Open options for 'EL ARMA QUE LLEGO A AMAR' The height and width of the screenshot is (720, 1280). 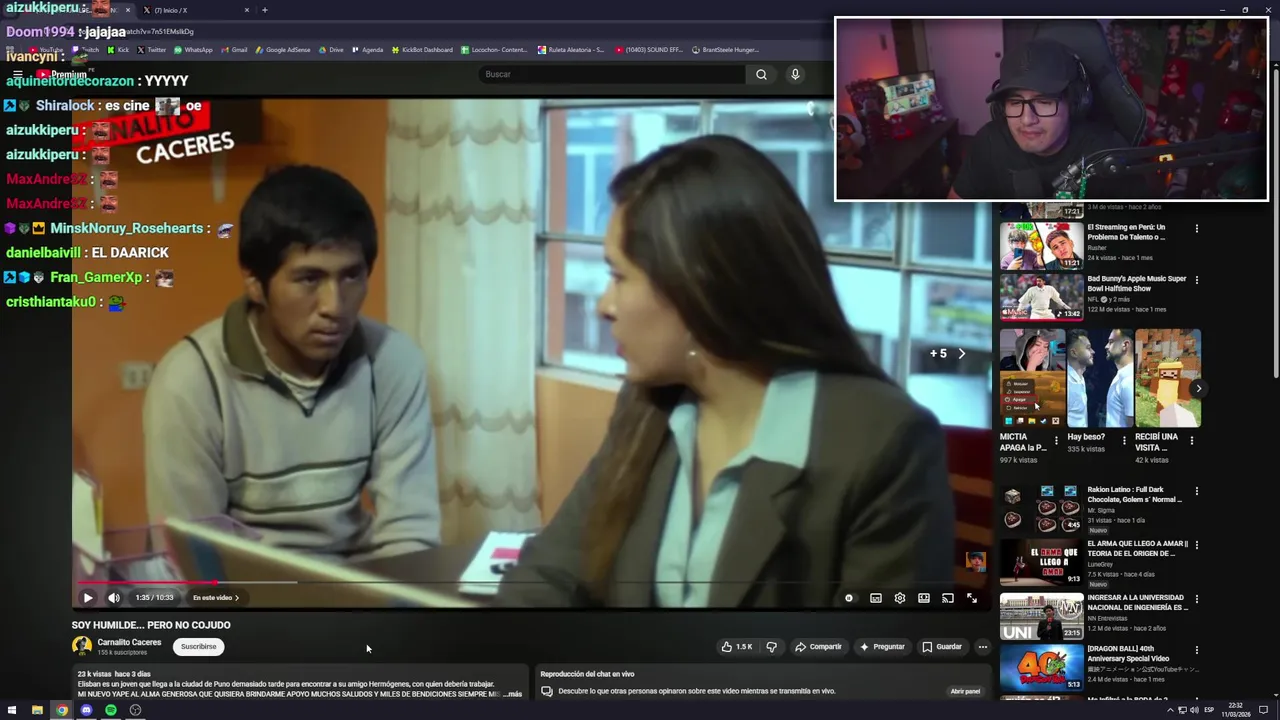(1196, 546)
